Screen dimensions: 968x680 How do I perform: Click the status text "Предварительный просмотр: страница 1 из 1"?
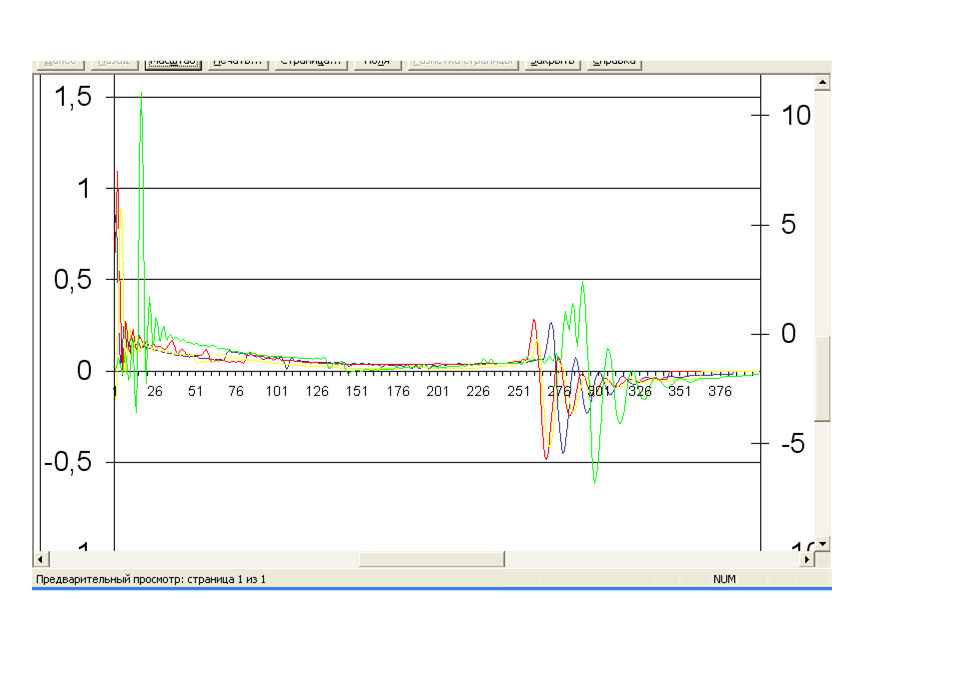click(x=151, y=579)
